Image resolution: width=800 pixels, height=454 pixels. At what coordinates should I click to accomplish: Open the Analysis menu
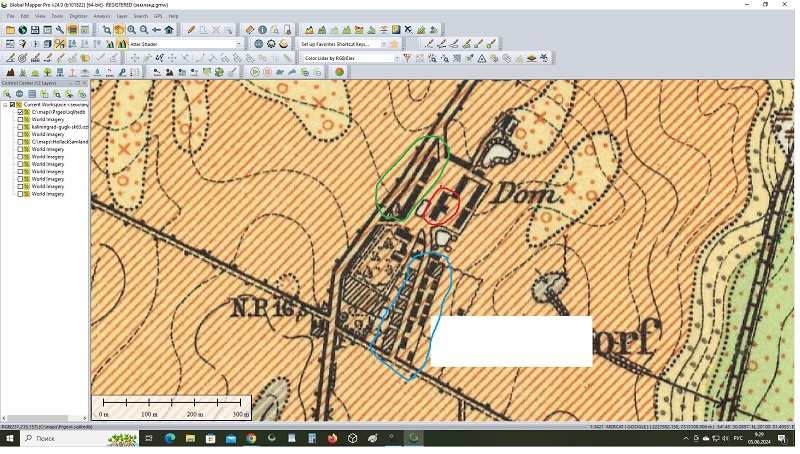[102, 17]
